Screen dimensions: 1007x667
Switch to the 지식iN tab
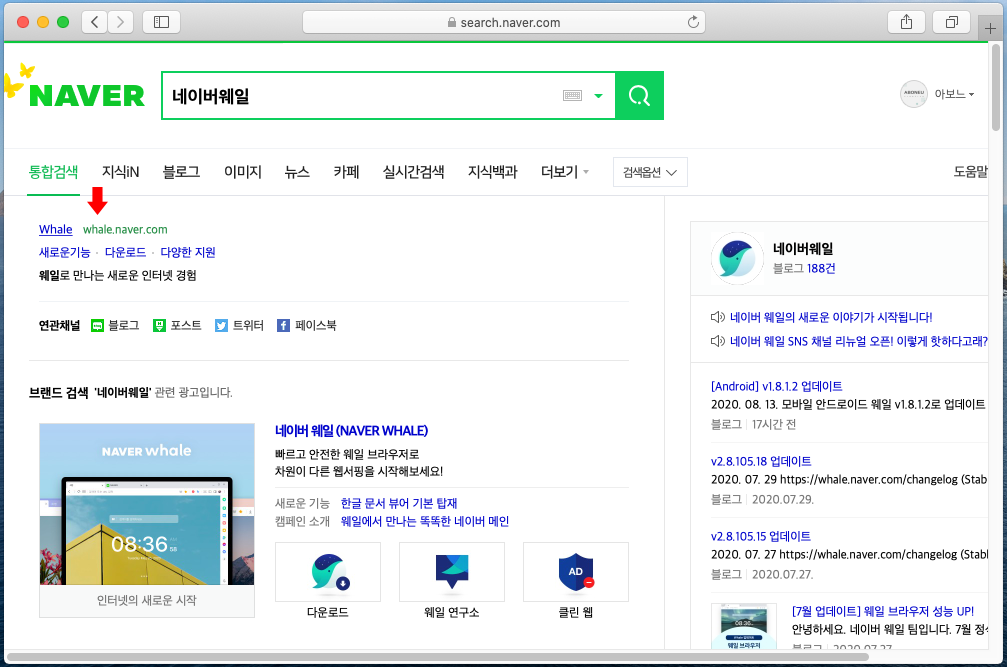click(x=120, y=171)
